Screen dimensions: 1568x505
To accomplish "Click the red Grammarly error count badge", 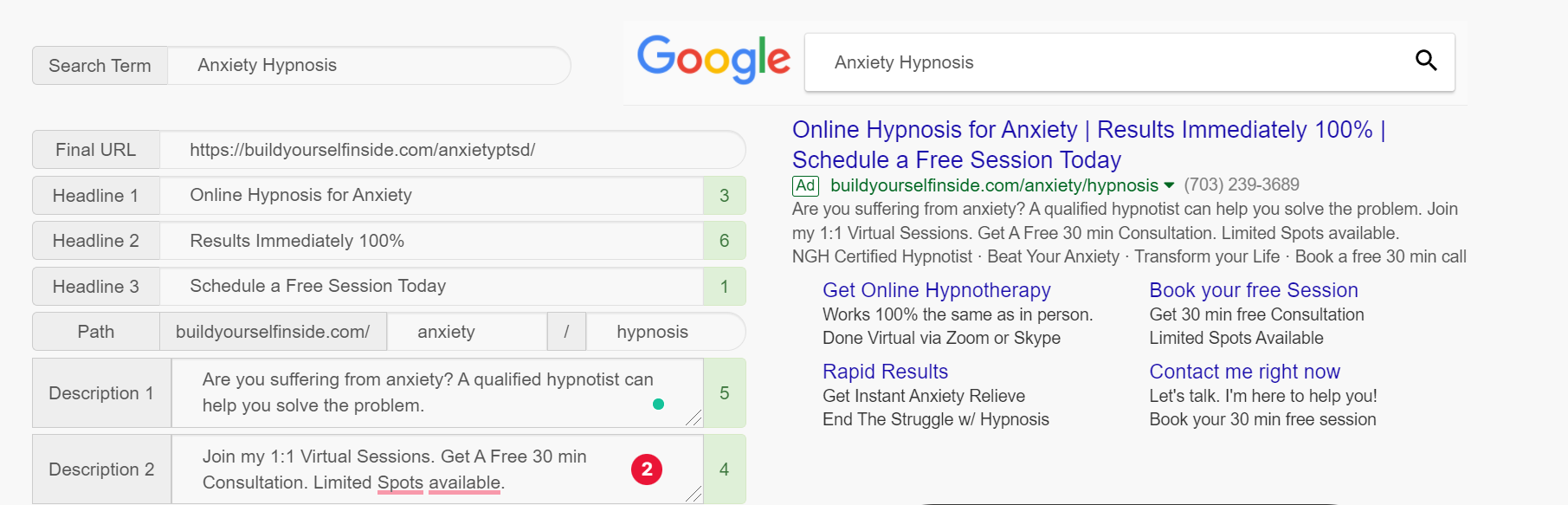I will [x=646, y=469].
